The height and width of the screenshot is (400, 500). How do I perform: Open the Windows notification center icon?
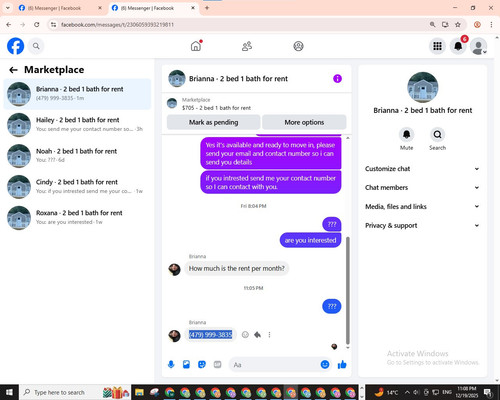pyautogui.click(x=488, y=392)
